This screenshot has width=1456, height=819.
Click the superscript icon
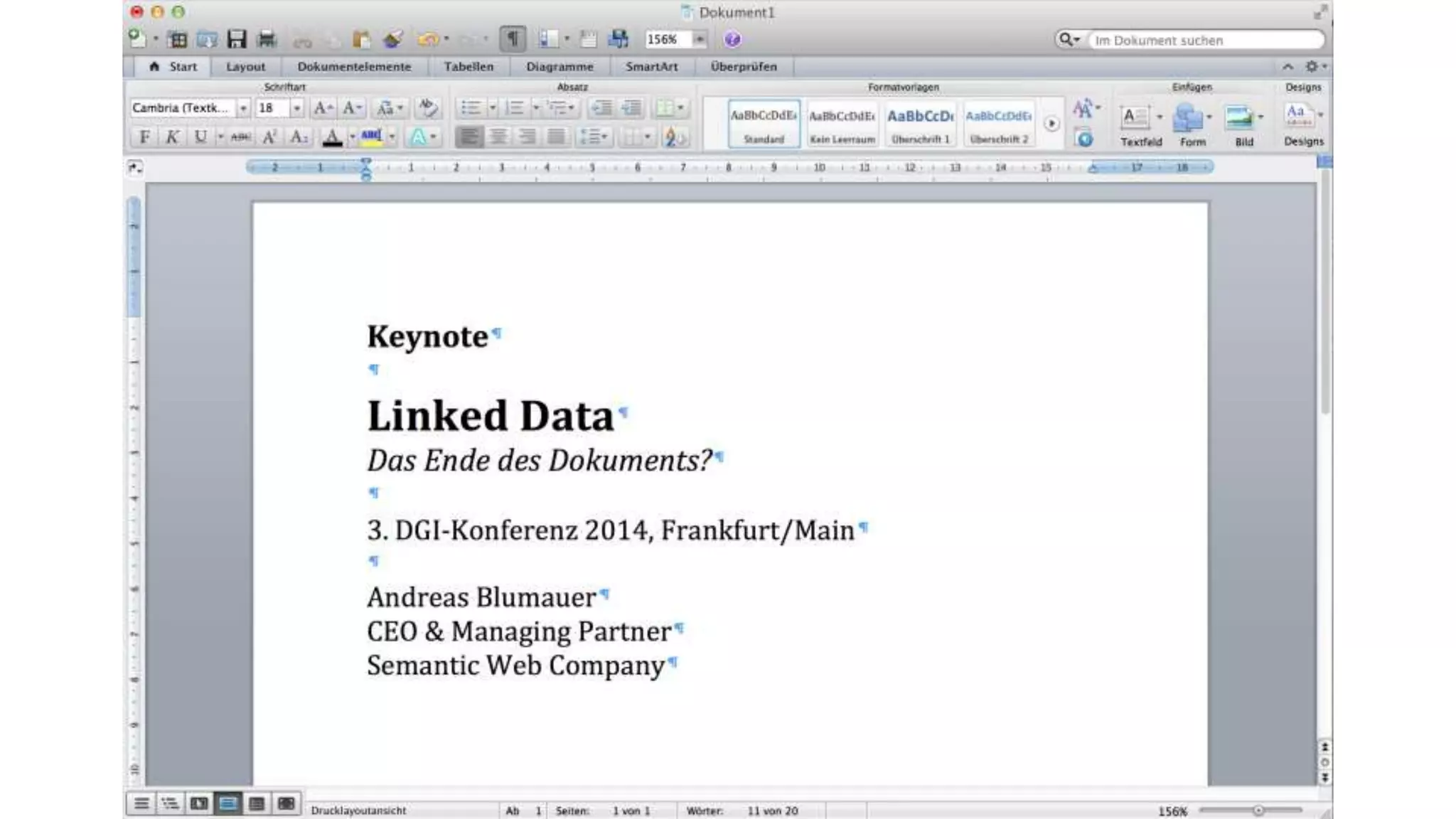269,136
